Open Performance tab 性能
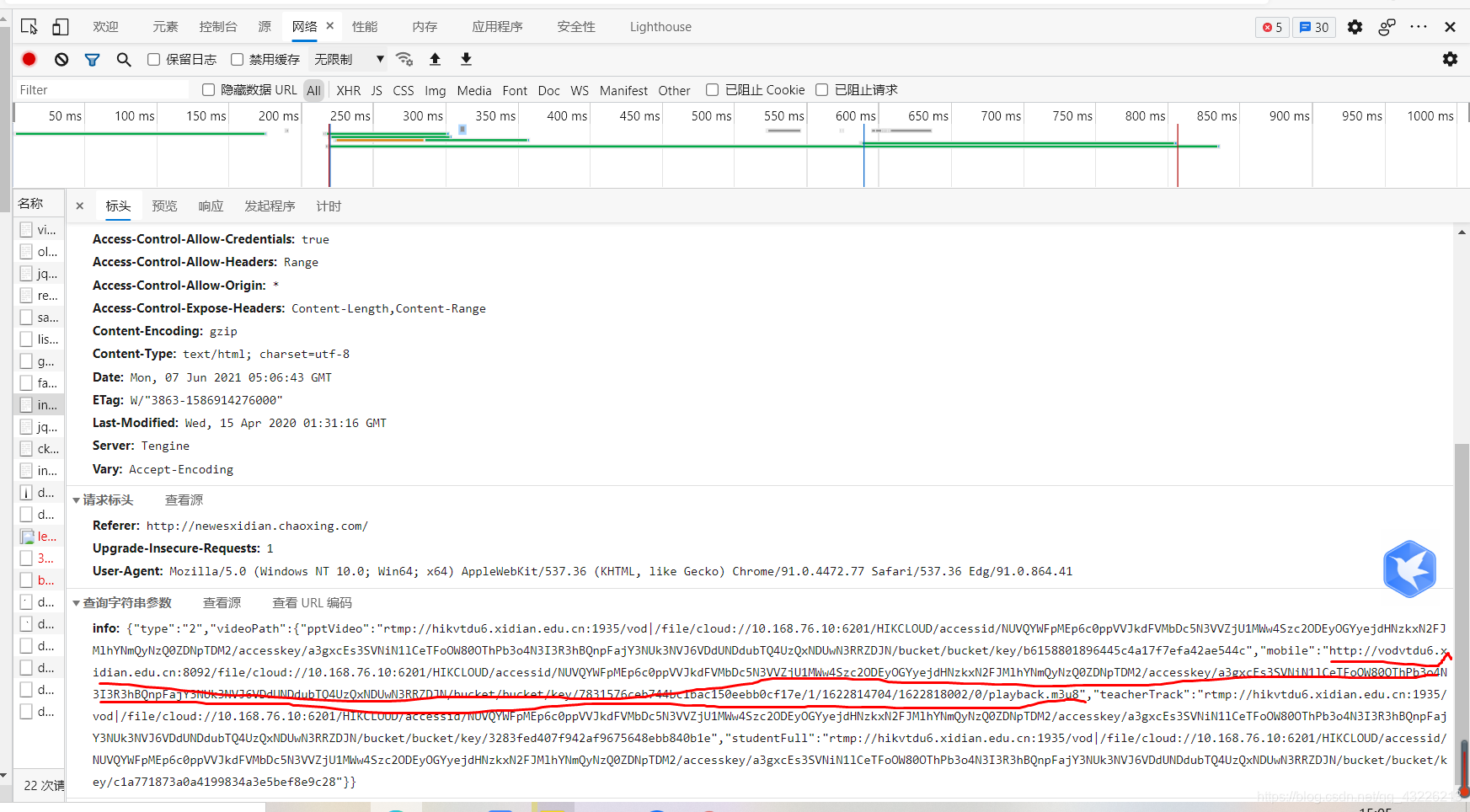 (365, 27)
